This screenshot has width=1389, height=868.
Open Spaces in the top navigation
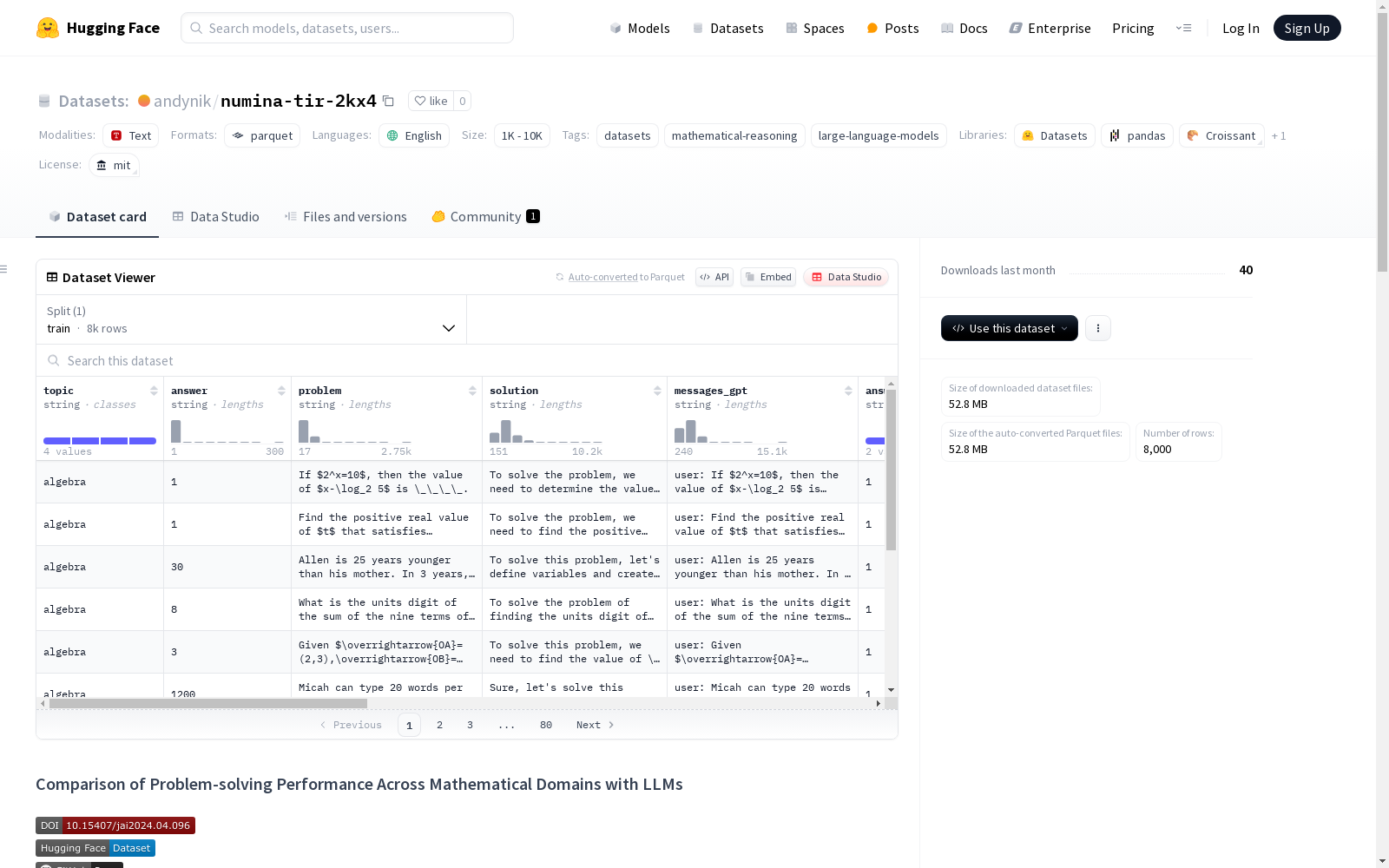click(x=815, y=28)
